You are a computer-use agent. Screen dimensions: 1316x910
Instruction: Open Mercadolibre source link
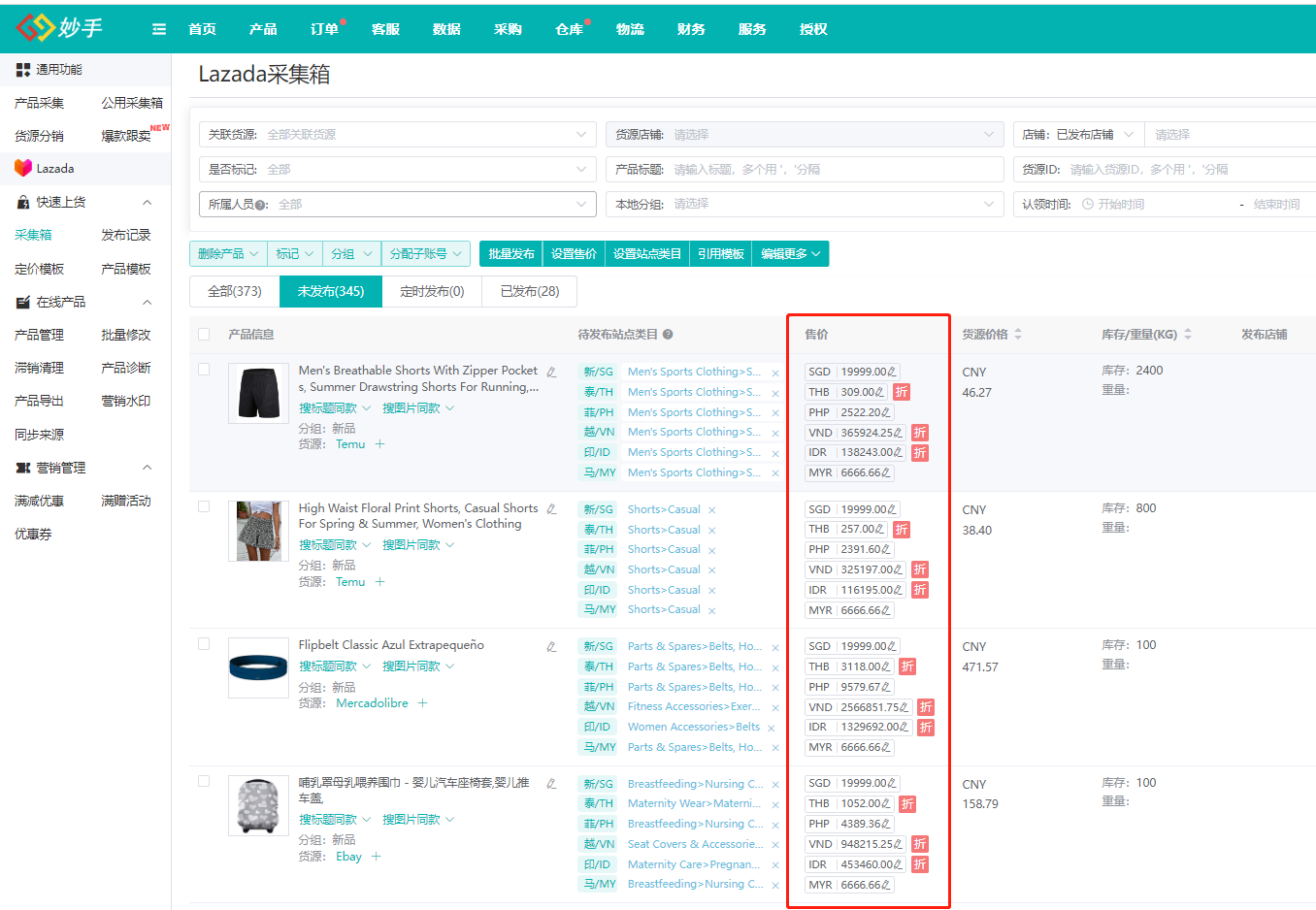(372, 703)
